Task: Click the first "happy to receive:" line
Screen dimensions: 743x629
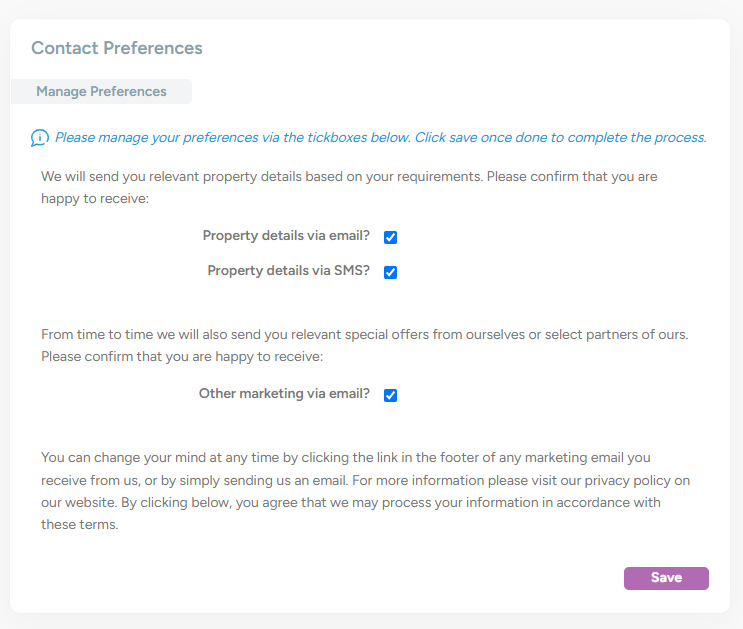Action: (95, 199)
